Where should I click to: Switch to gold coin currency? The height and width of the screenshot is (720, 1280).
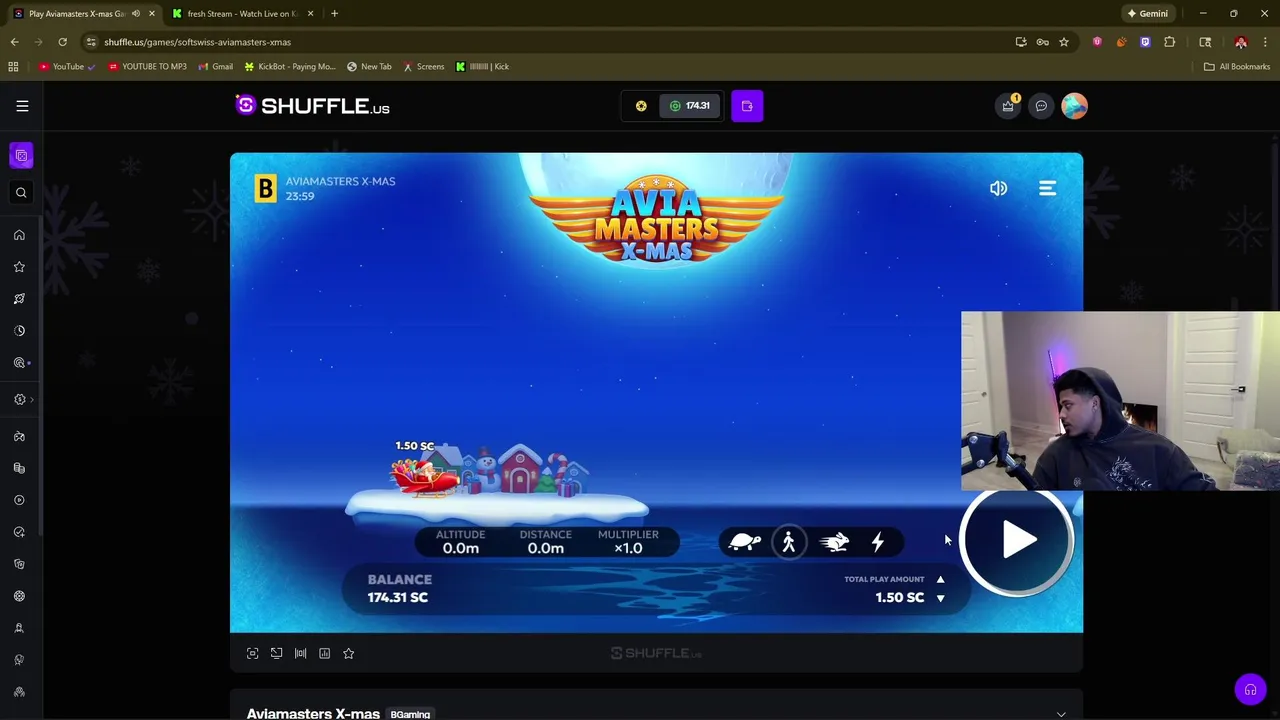[x=641, y=106]
